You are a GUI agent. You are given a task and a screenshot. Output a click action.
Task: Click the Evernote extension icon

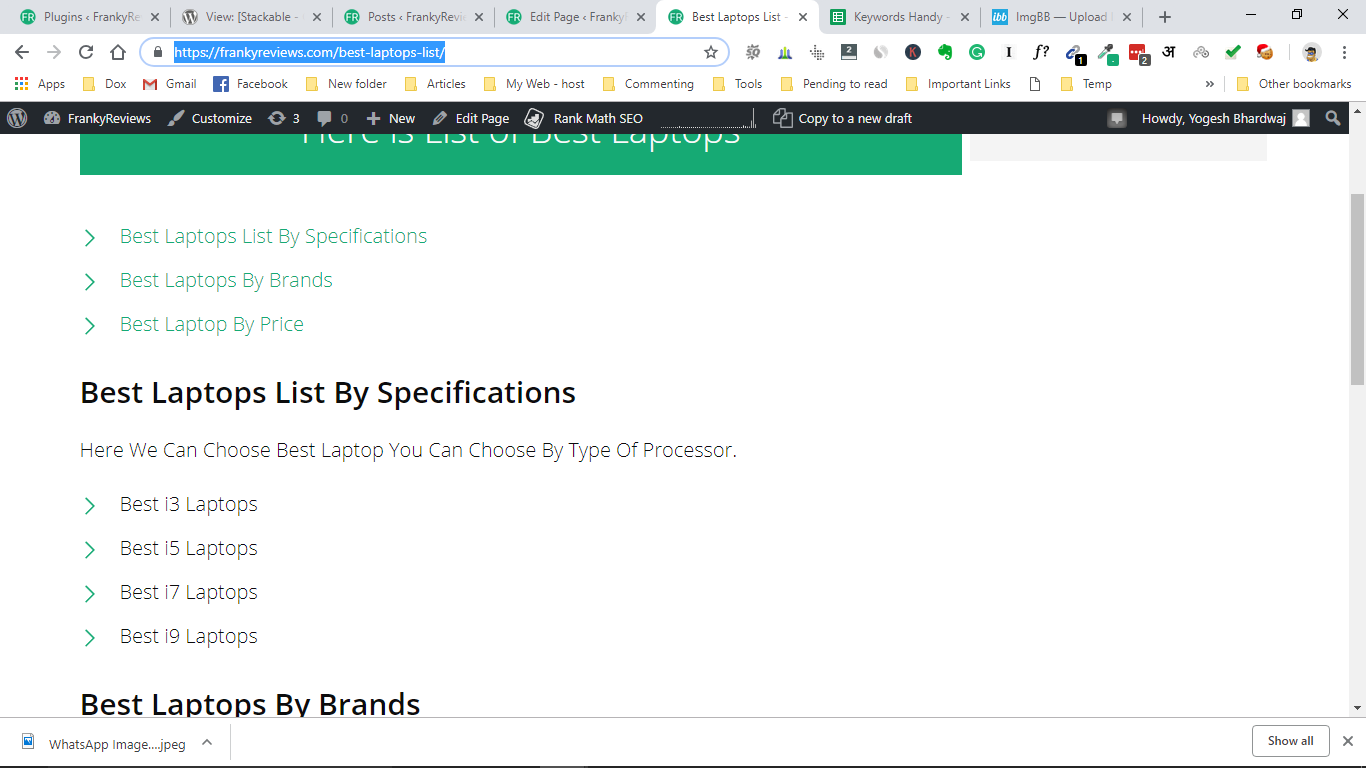coord(945,52)
